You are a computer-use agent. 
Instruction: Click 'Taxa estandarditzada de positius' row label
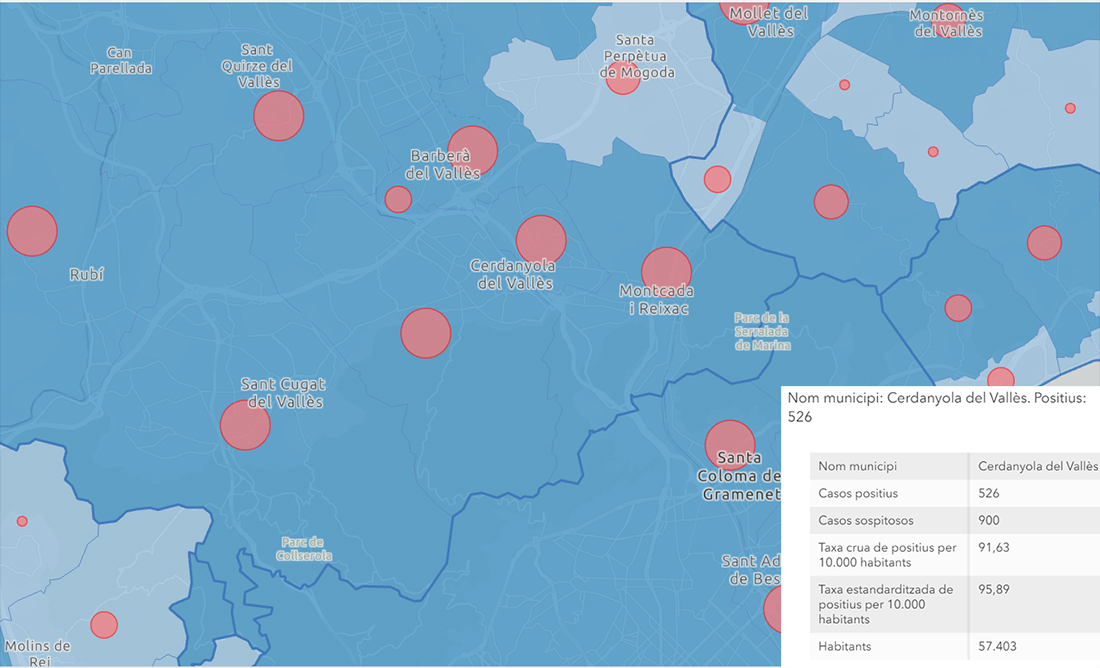coord(885,604)
